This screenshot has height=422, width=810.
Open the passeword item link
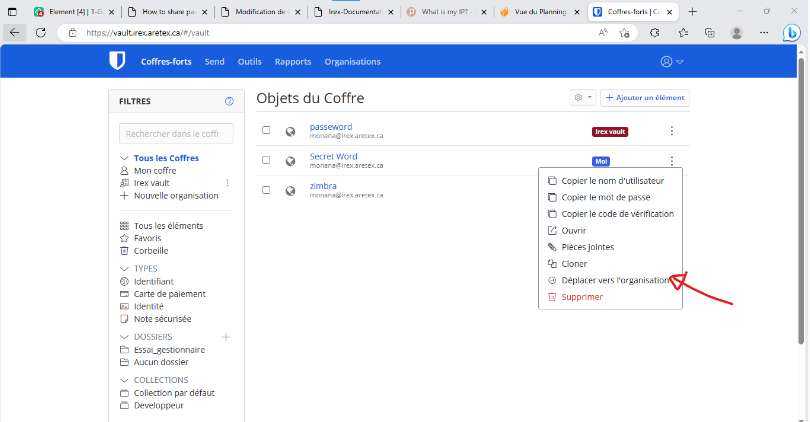pyautogui.click(x=331, y=127)
